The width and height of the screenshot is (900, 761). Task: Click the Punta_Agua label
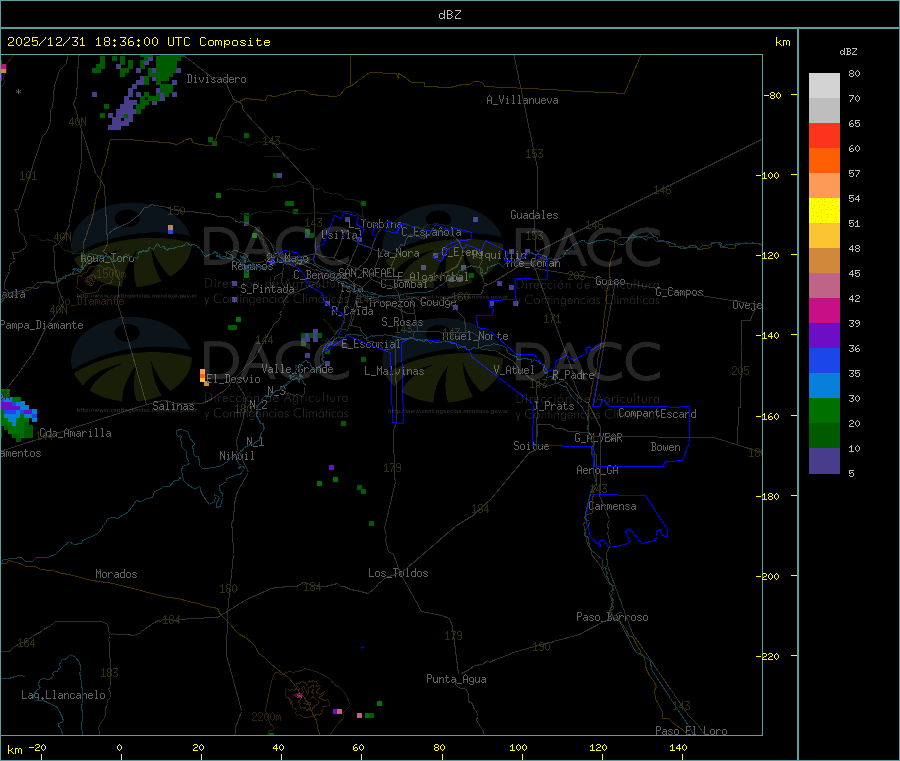coord(456,679)
